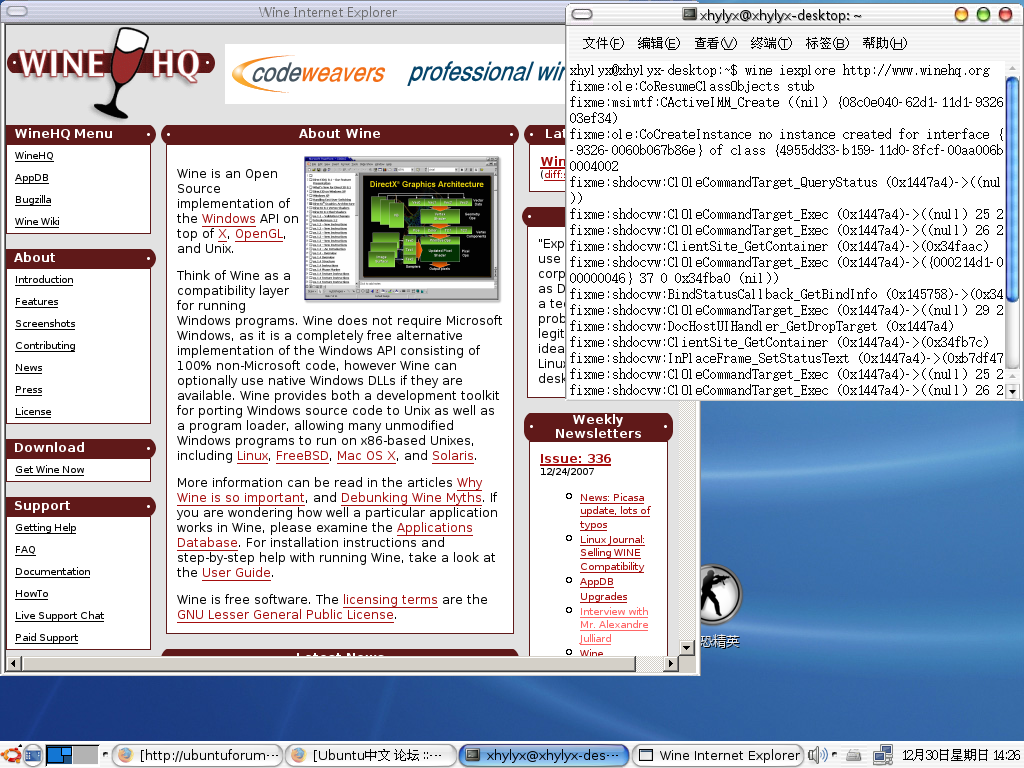1024x768 pixels.
Task: Open the 终端(T) menu in terminal
Action: [771, 43]
